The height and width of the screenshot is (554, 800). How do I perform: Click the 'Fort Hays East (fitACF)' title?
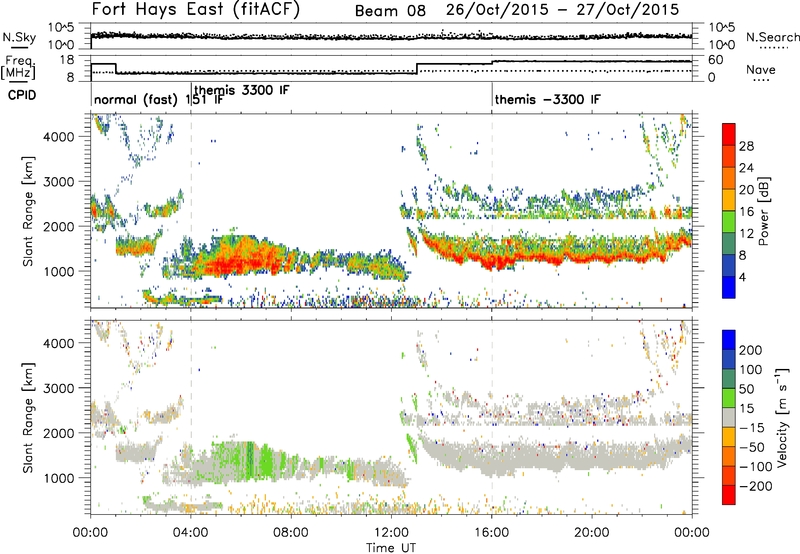(x=196, y=10)
